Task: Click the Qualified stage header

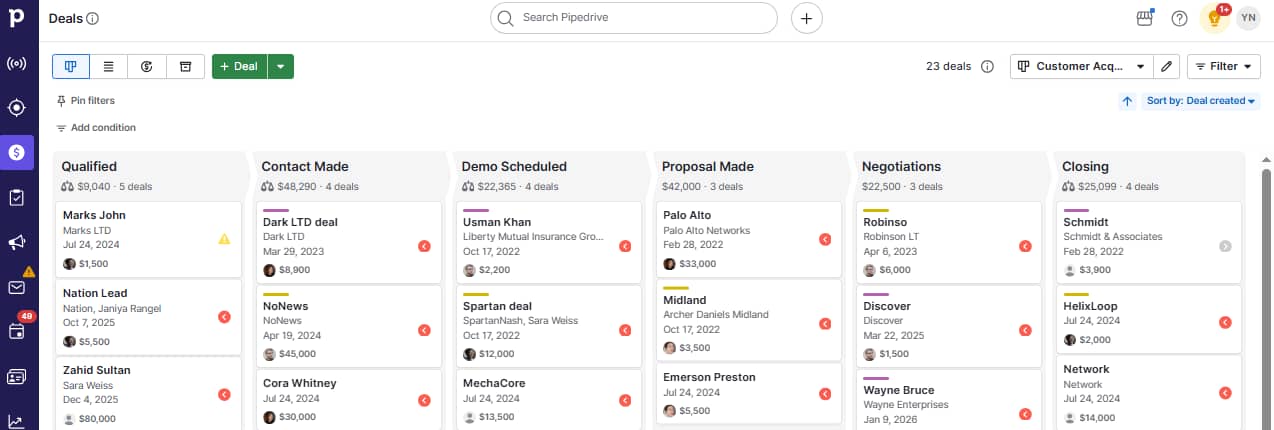Action: [x=89, y=167]
